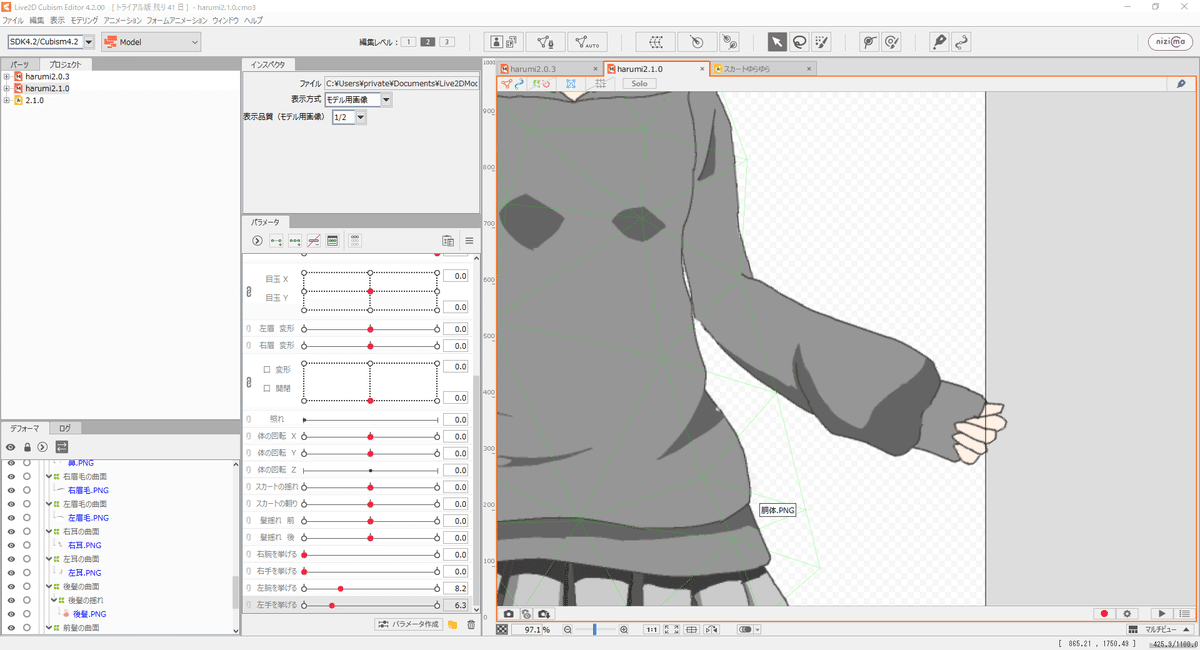Click the 左腕を挙げる parameter slider

coord(370,589)
